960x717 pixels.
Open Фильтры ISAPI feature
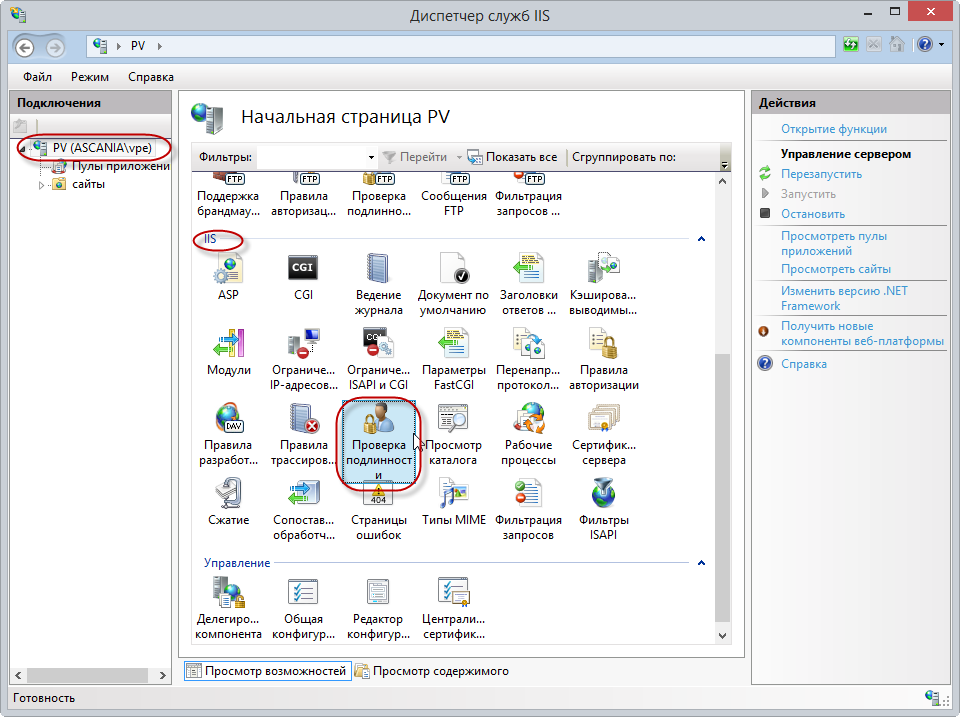pyautogui.click(x=603, y=509)
